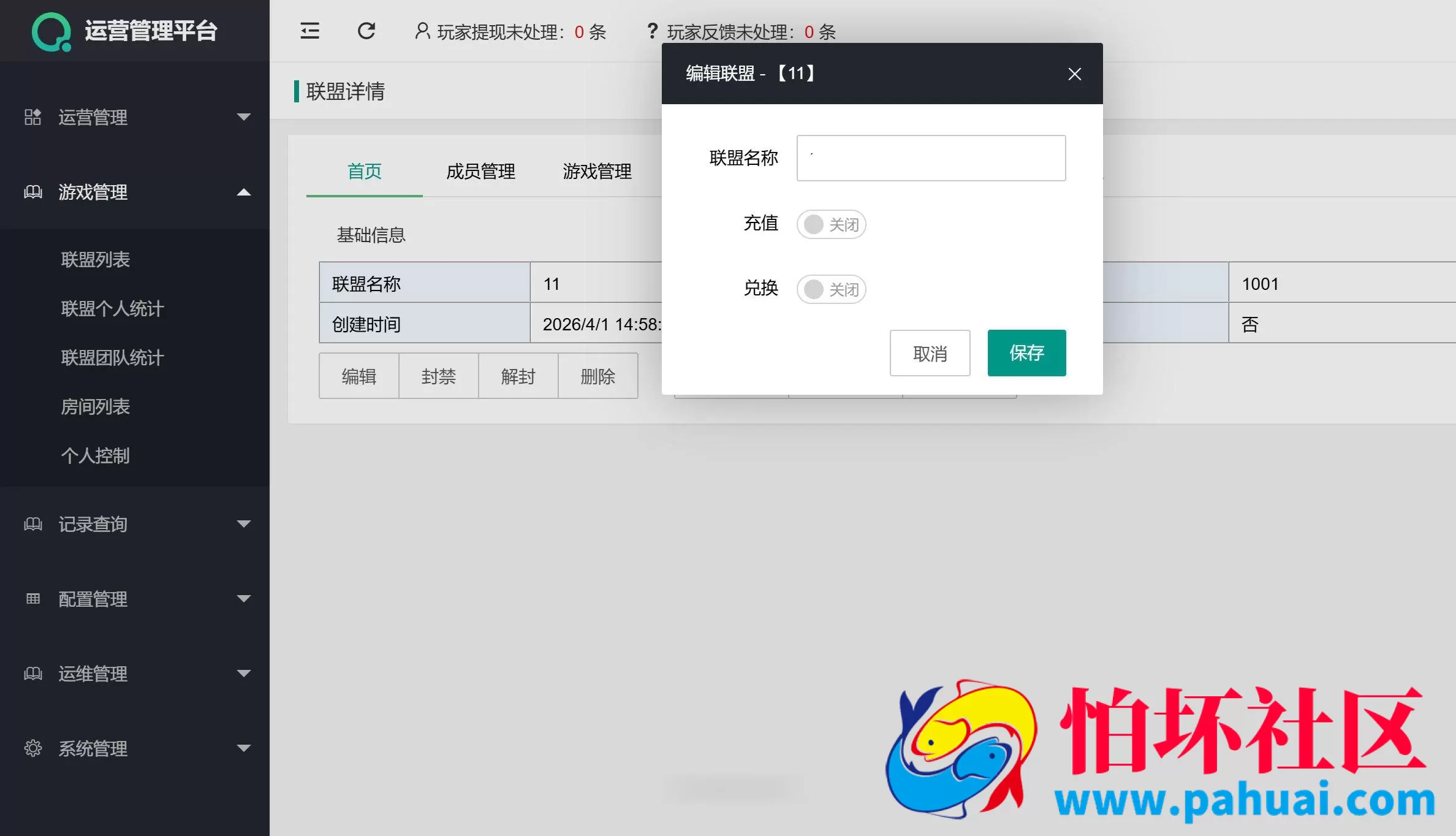Click the 记录查询 book icon

point(32,523)
